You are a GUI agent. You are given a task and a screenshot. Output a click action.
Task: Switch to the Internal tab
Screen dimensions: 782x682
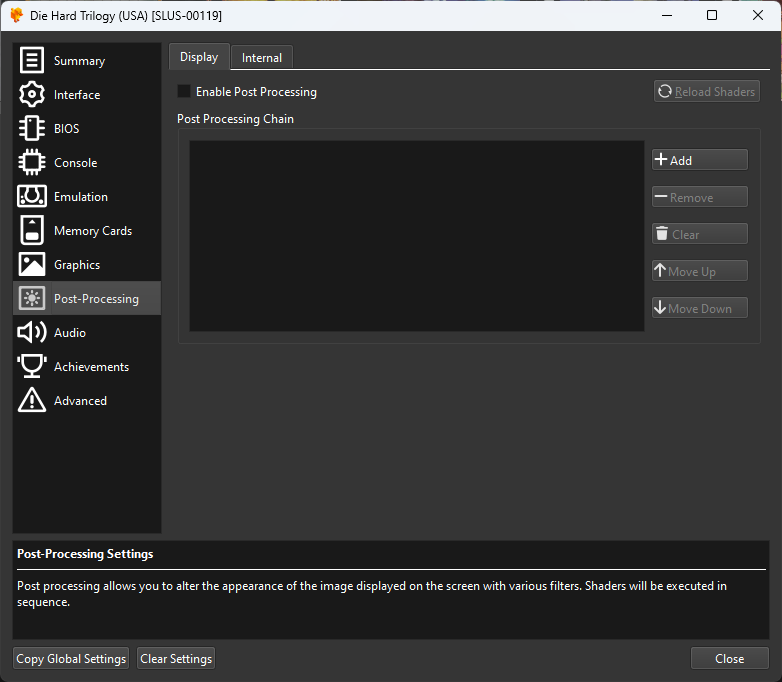(x=262, y=57)
